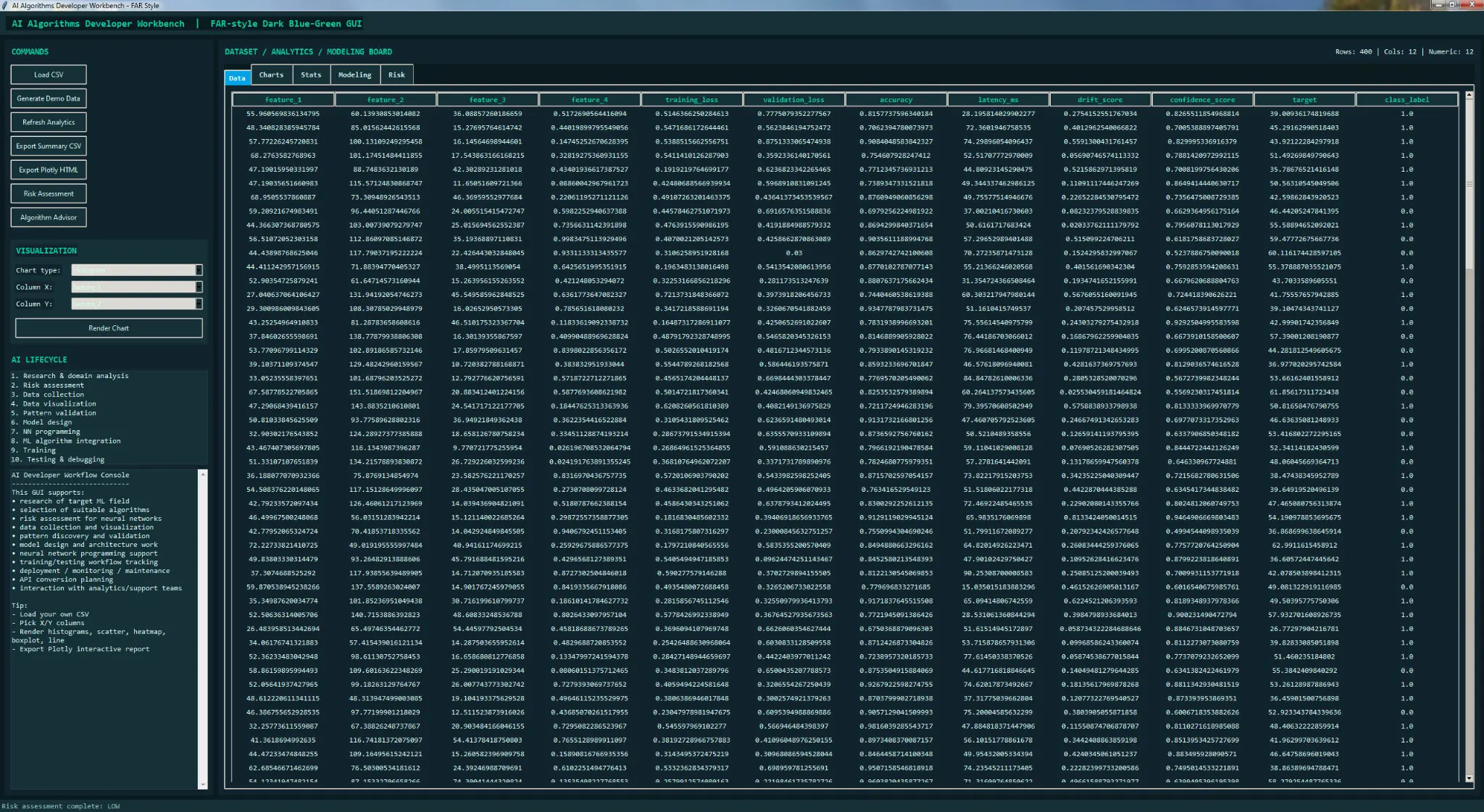Click lifecycle step '2. Risk assessment'

click(x=47, y=385)
